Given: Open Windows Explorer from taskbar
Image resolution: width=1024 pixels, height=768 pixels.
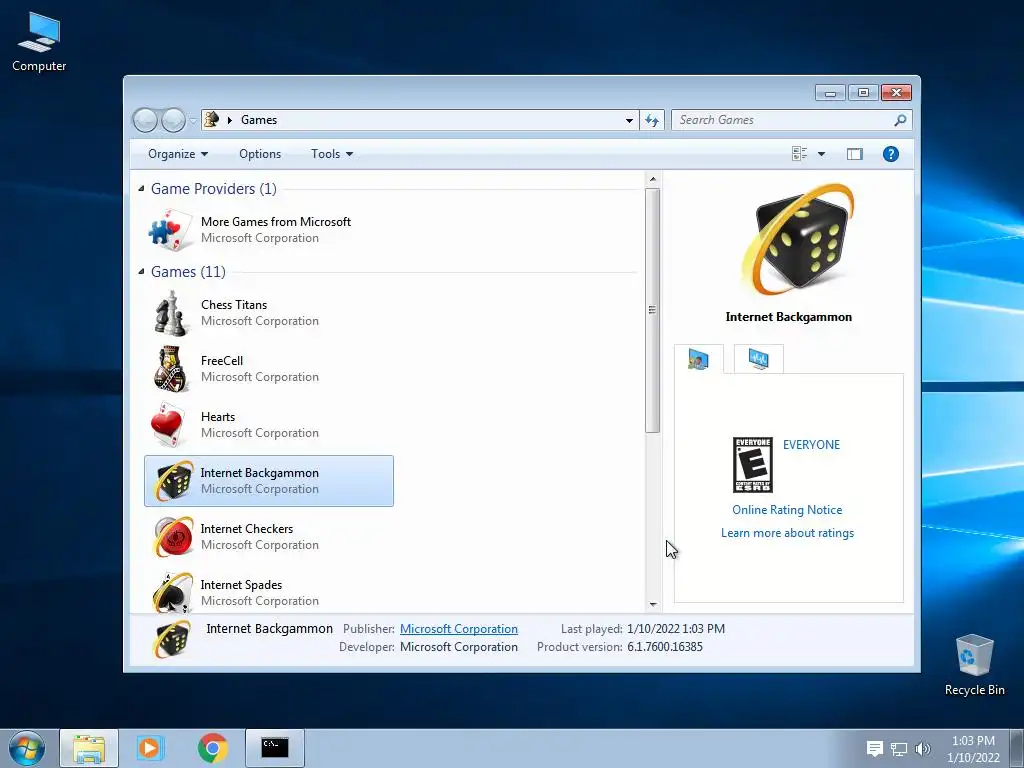Looking at the screenshot, I should 89,748.
